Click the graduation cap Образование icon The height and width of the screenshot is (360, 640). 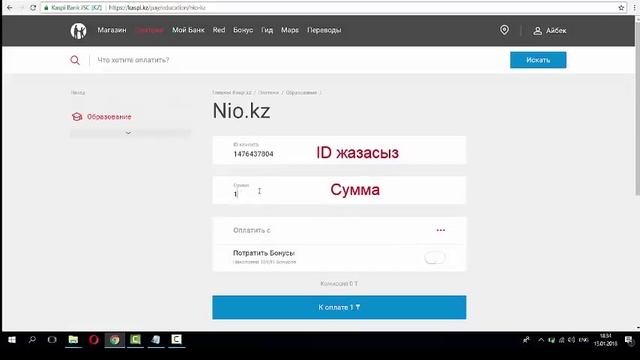coord(77,117)
